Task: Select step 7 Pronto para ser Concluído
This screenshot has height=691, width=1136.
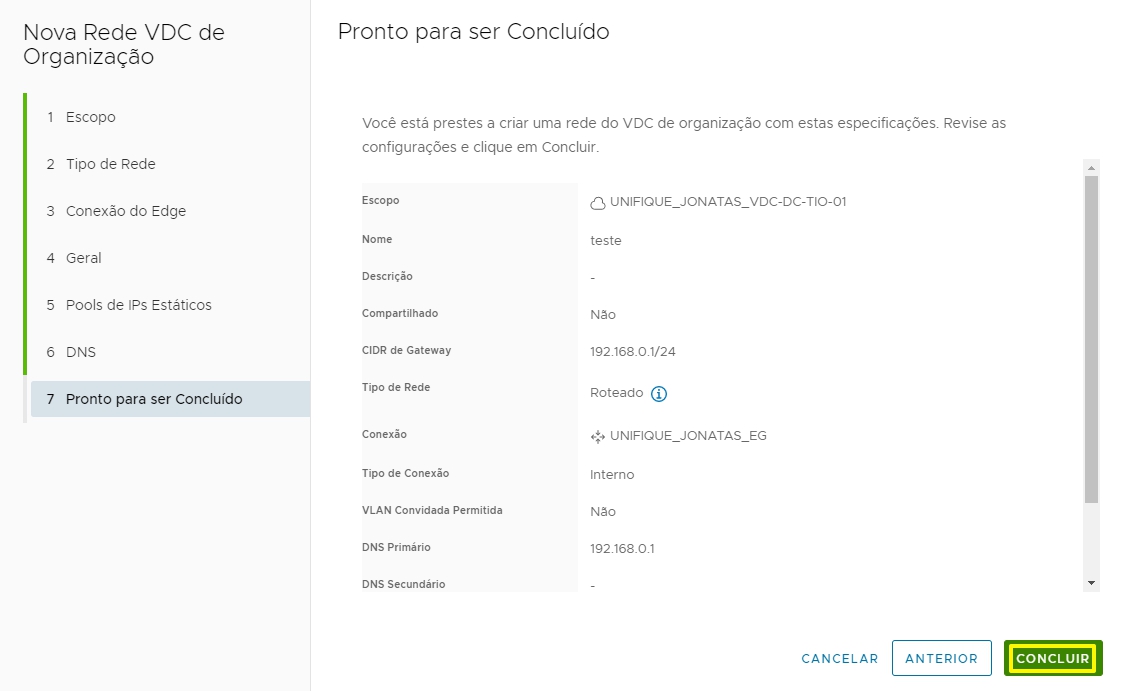Action: point(170,399)
